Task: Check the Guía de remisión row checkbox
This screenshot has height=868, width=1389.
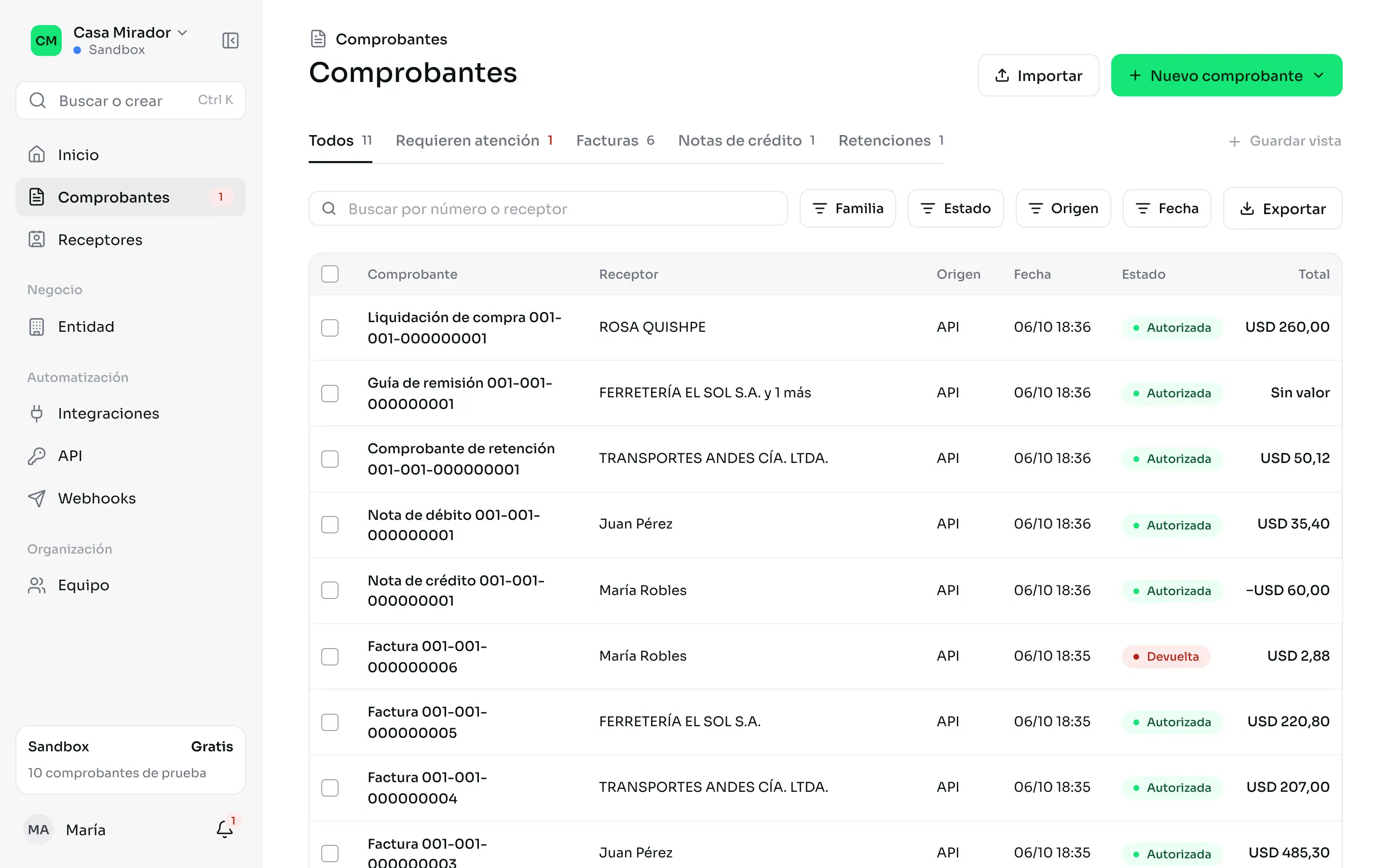Action: pos(330,393)
